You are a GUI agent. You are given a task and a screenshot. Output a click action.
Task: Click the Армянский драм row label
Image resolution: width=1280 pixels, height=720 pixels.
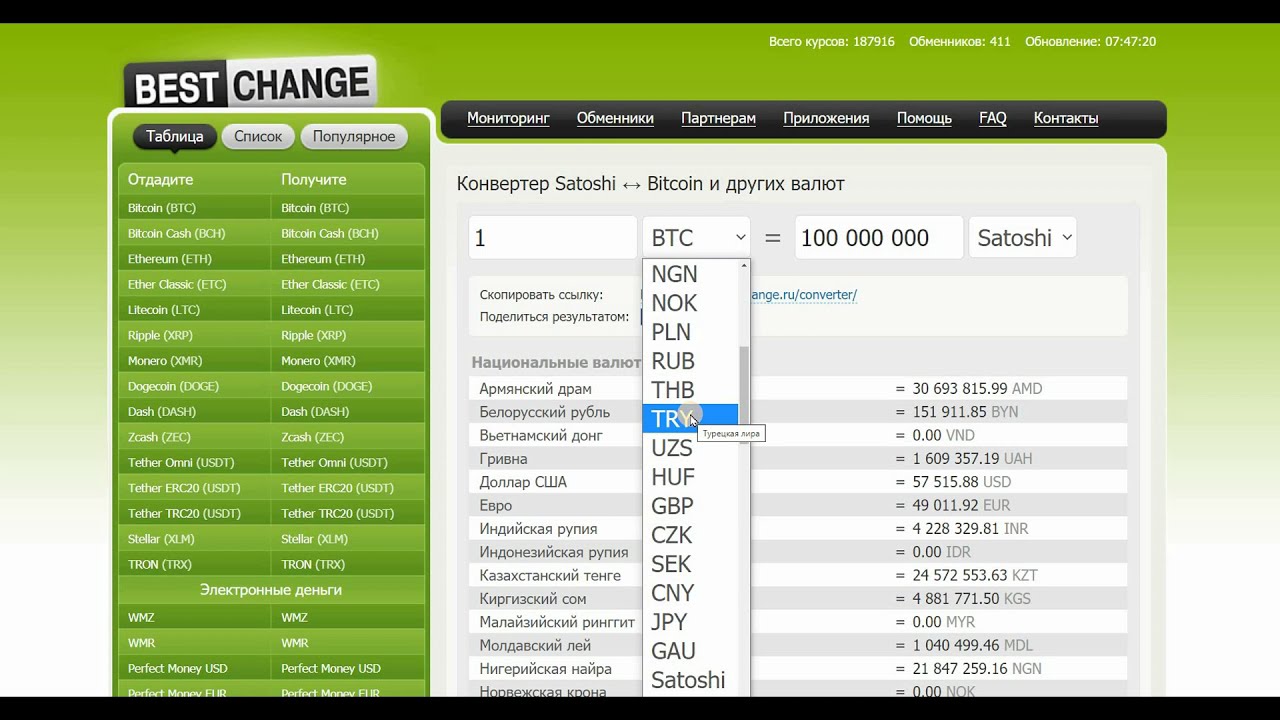[x=535, y=389]
